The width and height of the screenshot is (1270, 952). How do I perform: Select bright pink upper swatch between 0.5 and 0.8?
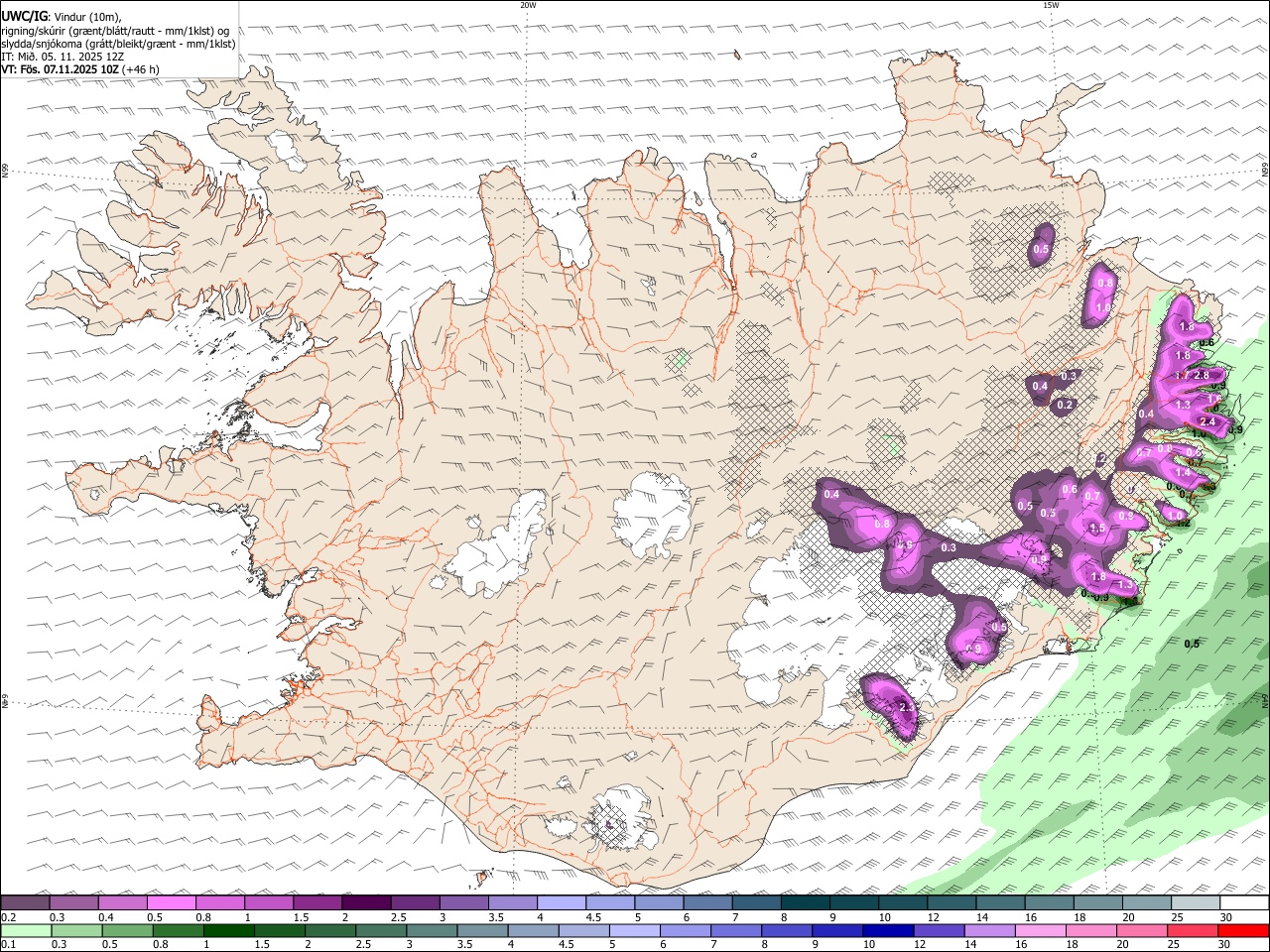tap(171, 903)
